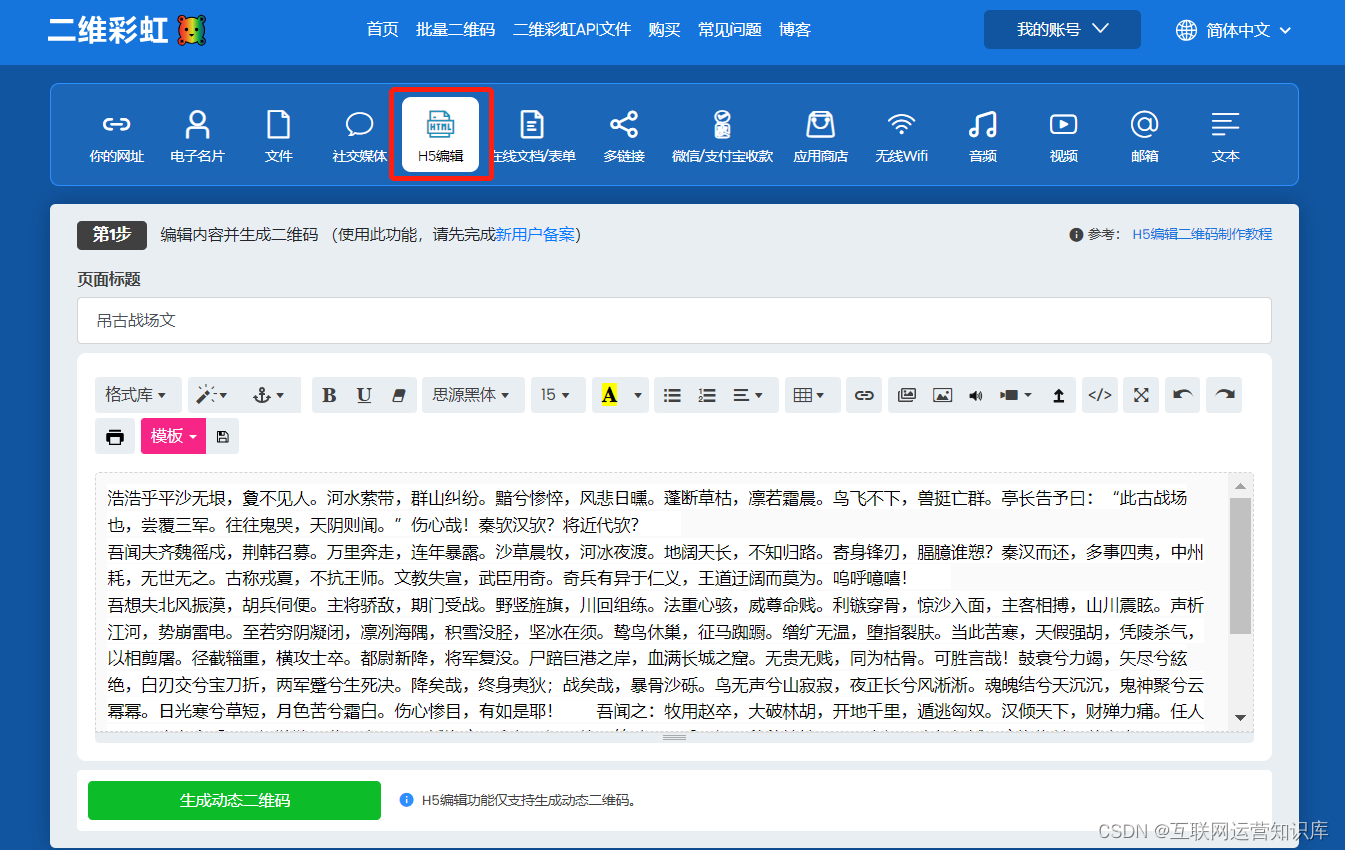Expand the anchor dropdown

(x=270, y=395)
